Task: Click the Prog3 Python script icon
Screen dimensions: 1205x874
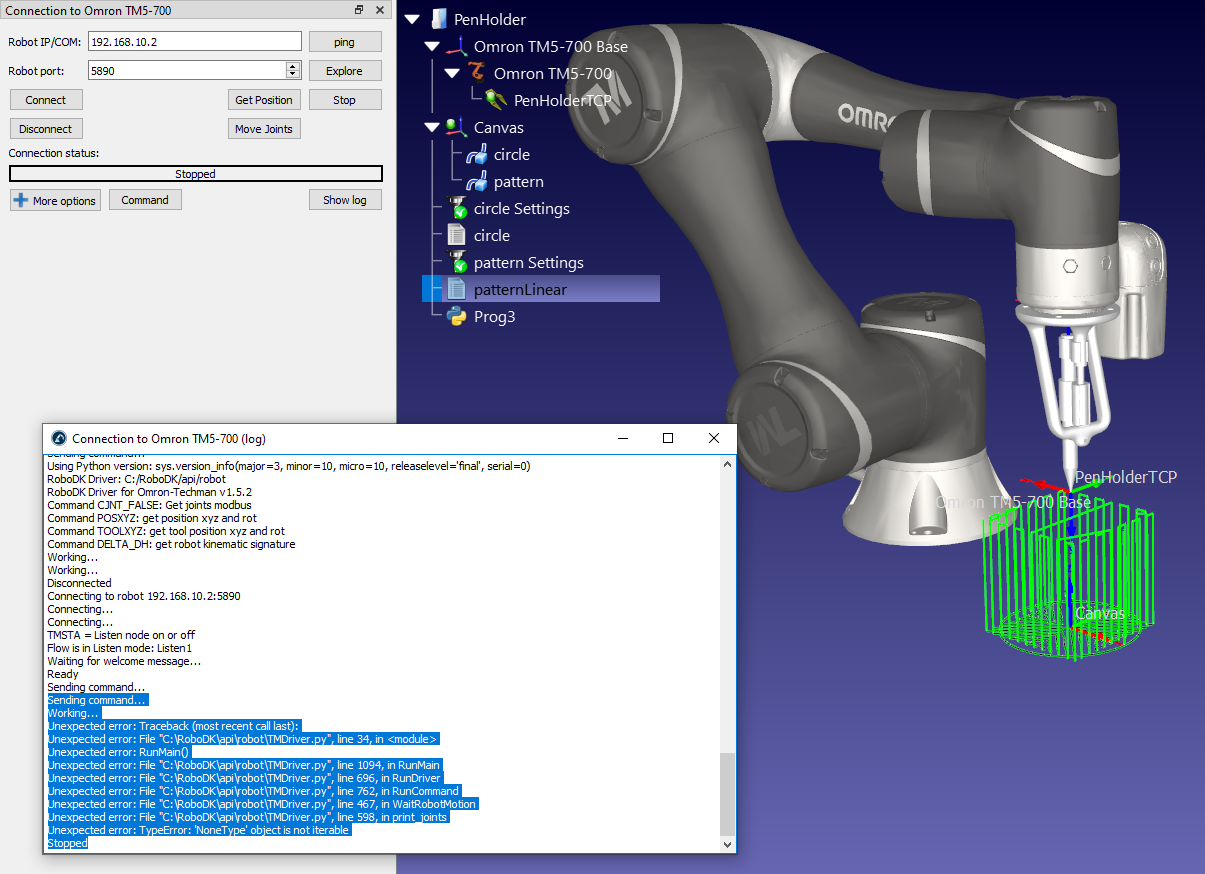Action: [x=457, y=317]
